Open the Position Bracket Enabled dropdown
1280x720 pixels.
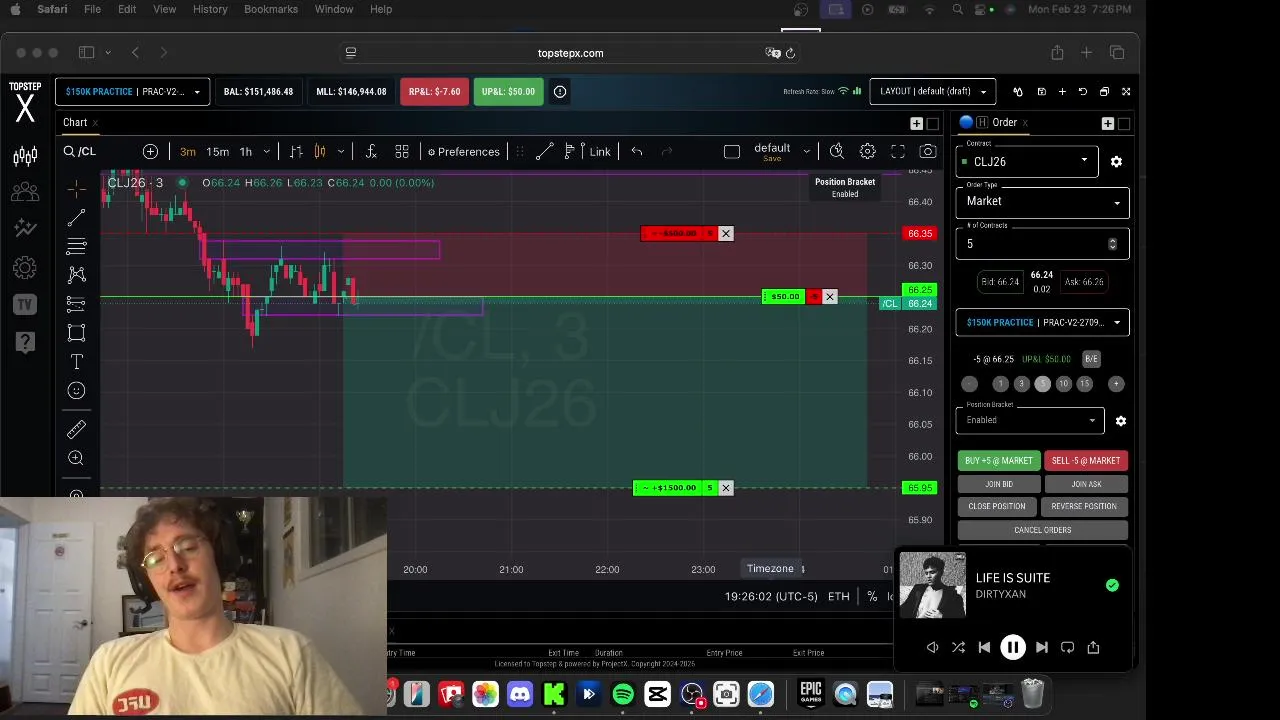[x=1029, y=420]
